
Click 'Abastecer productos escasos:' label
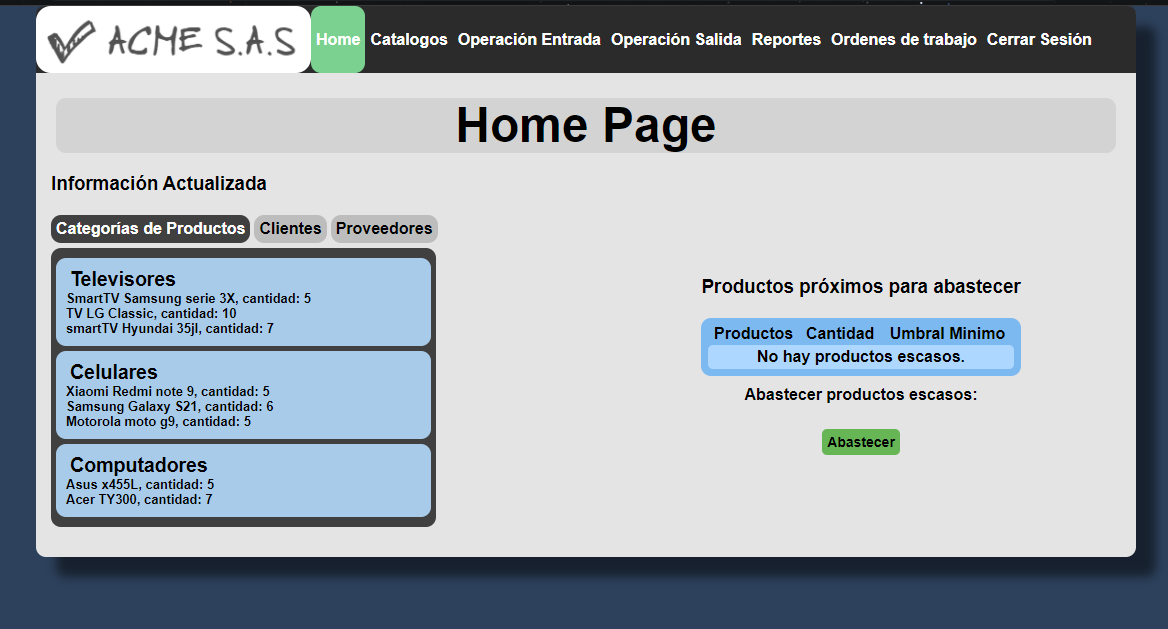coord(860,395)
